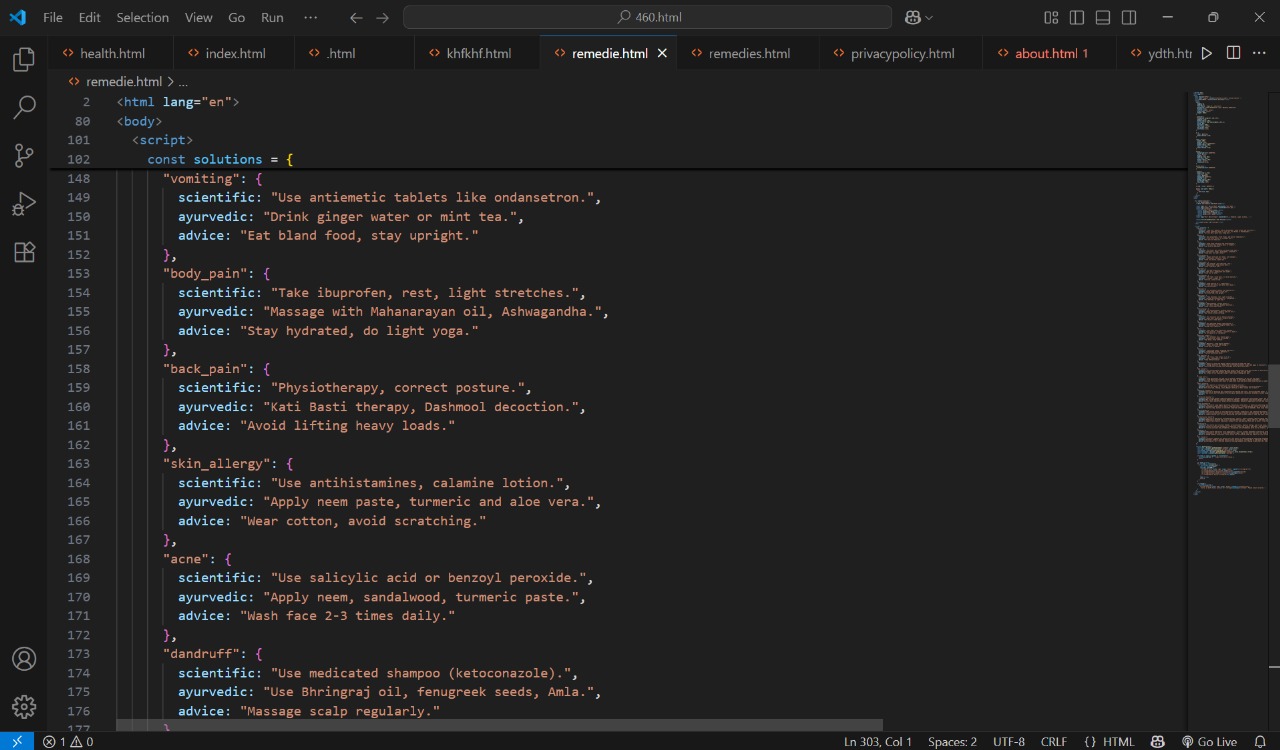1280x750 pixels.
Task: Open the Customize Layout icon
Action: pyautogui.click(x=1051, y=17)
